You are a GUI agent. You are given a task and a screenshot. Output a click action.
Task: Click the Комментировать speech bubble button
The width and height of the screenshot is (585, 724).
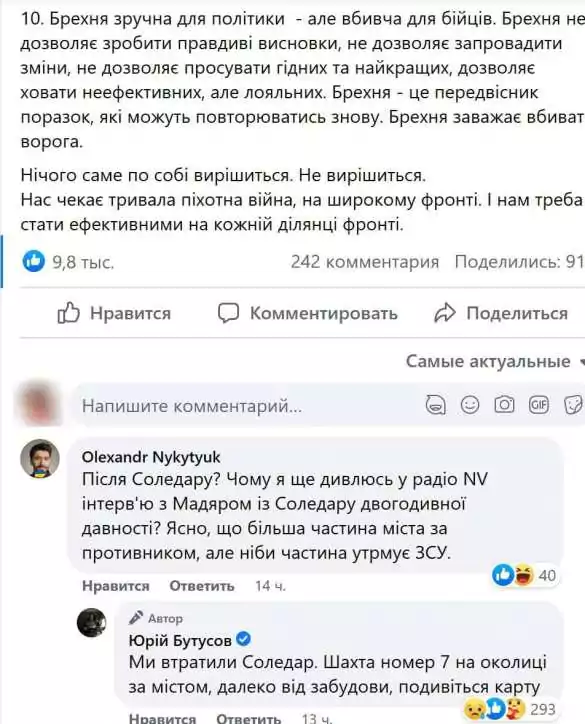coord(308,314)
